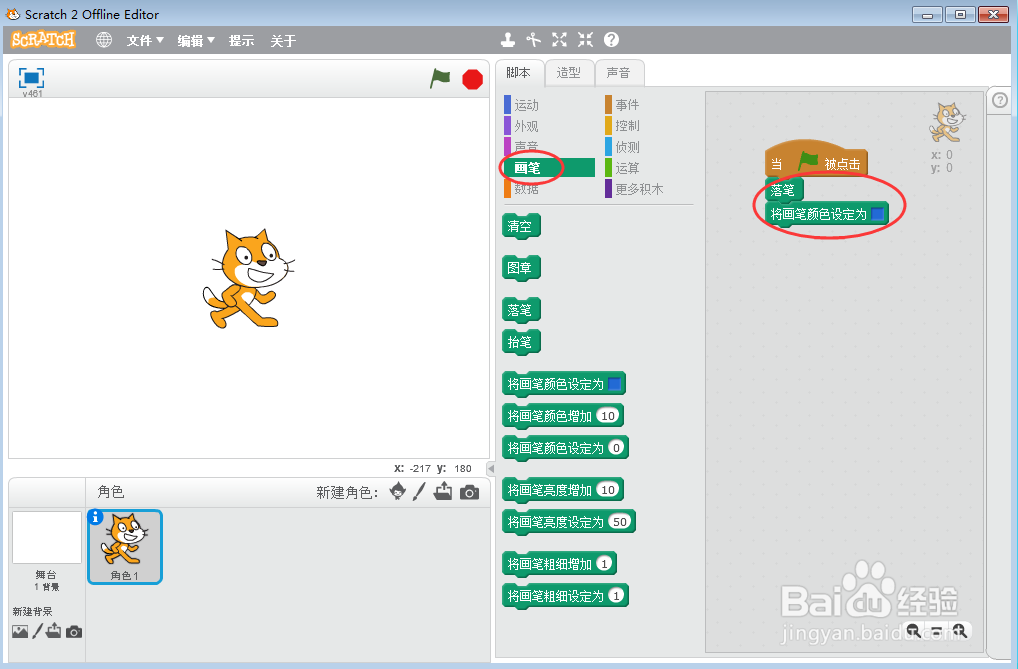Click the 将画笔粗细增加 block

coord(550,564)
